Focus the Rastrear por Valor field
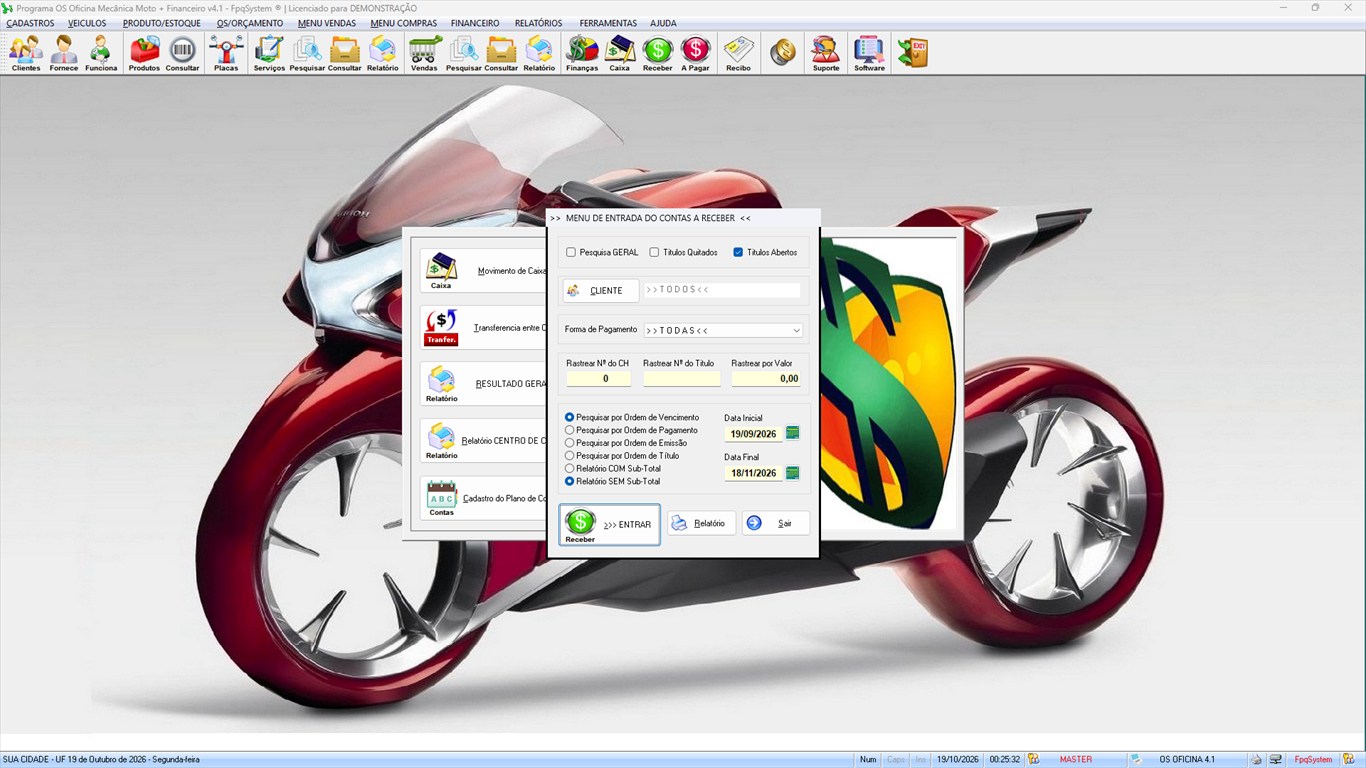 [766, 379]
